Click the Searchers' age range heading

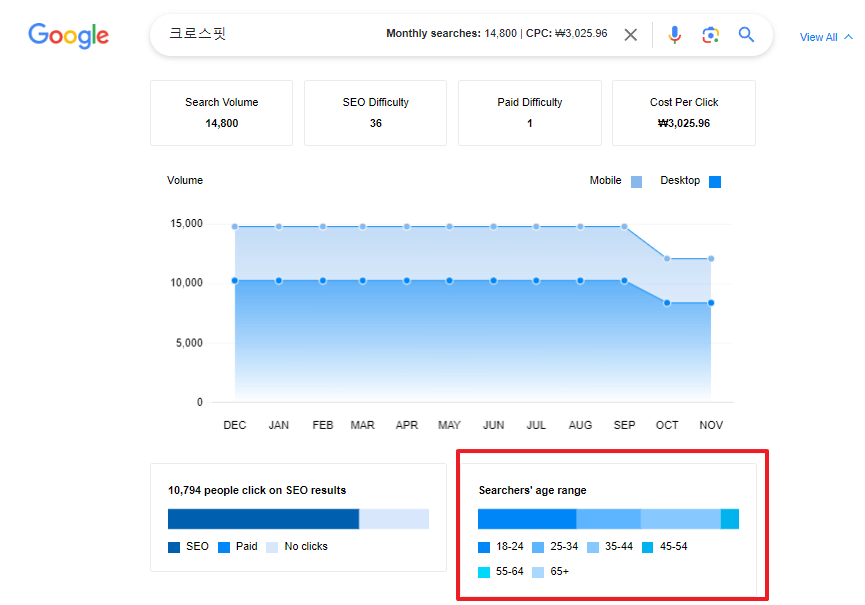532,490
